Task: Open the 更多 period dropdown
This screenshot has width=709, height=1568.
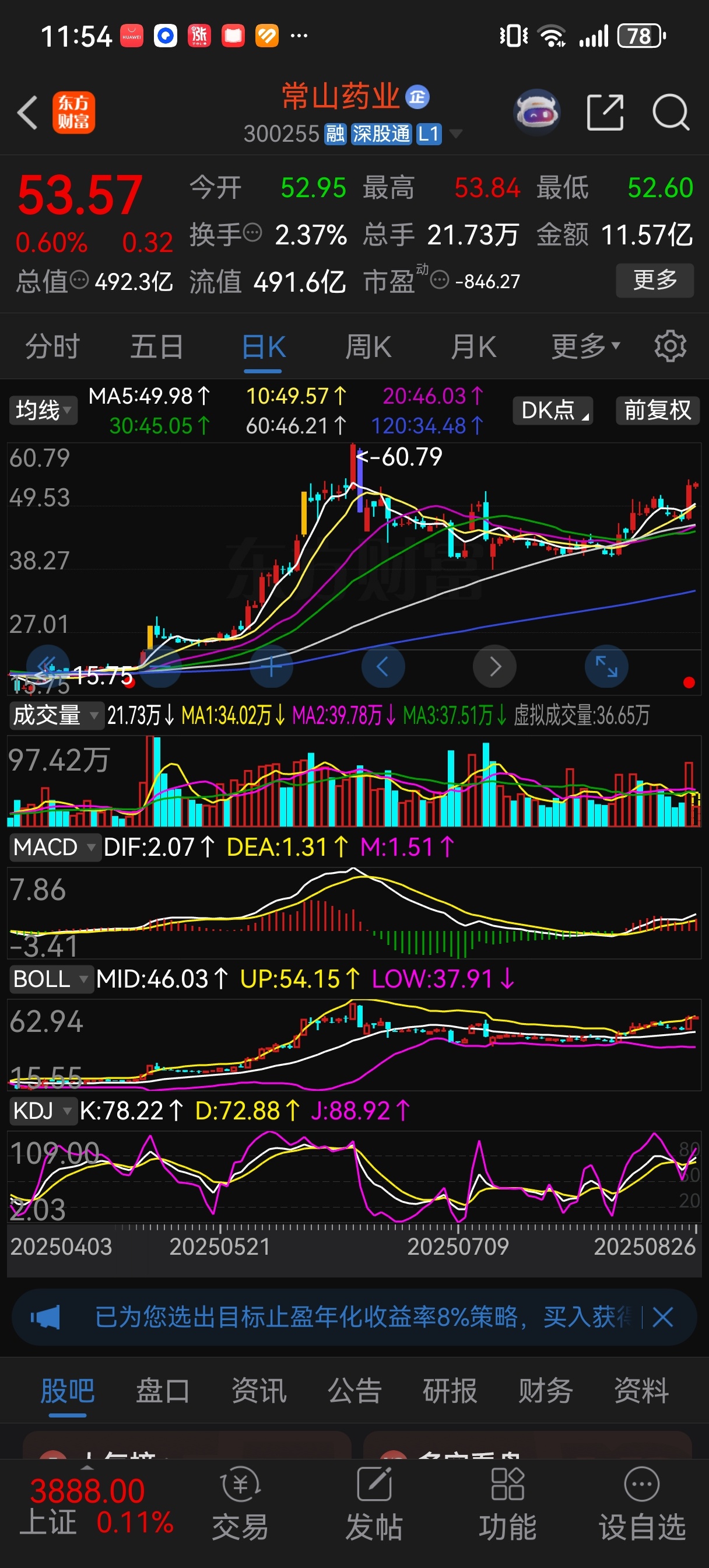Action: [585, 346]
